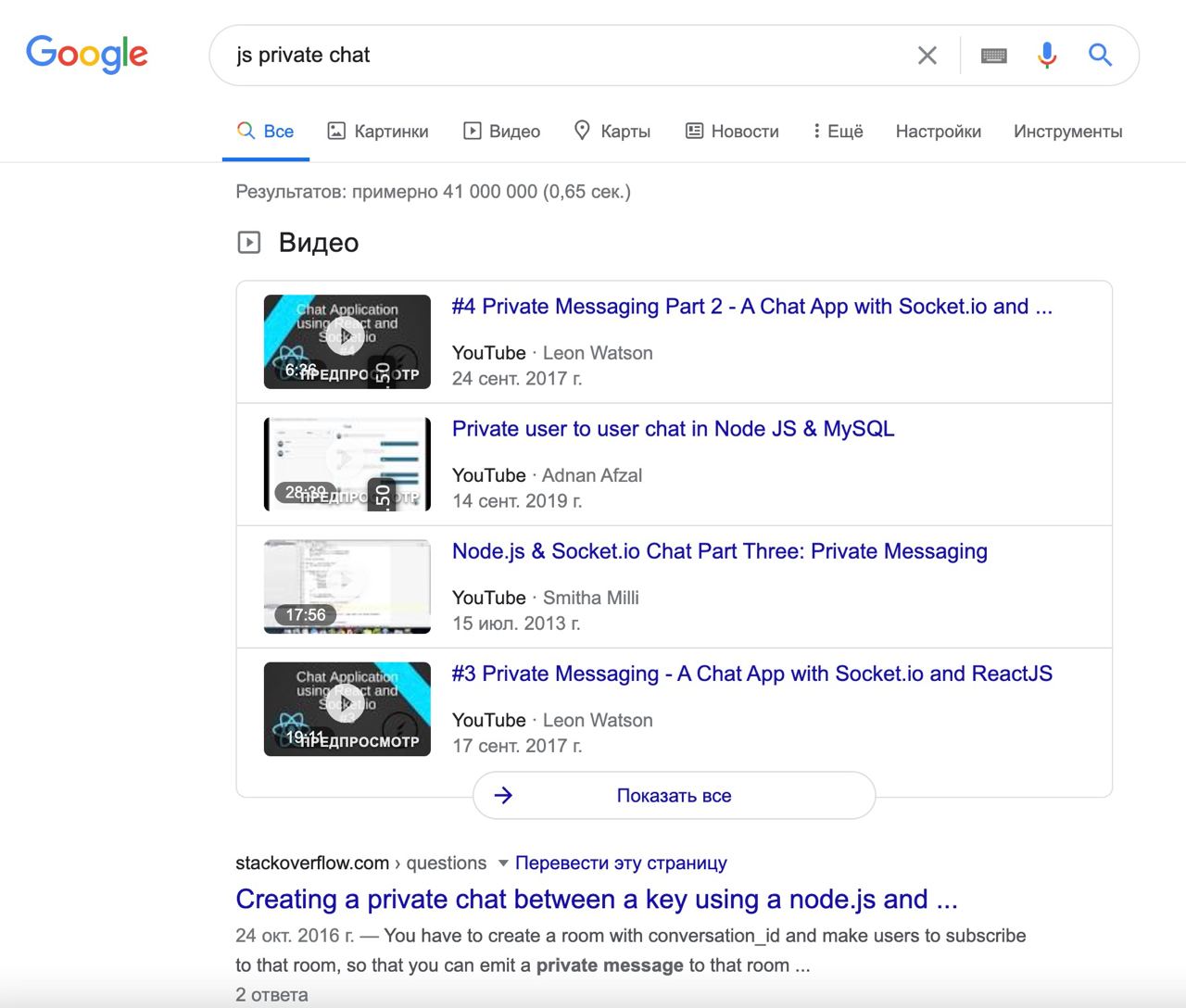Screen dimensions: 1186x1008
Task: Open #3 Private Messaging ReactJS link
Action: coord(751,674)
